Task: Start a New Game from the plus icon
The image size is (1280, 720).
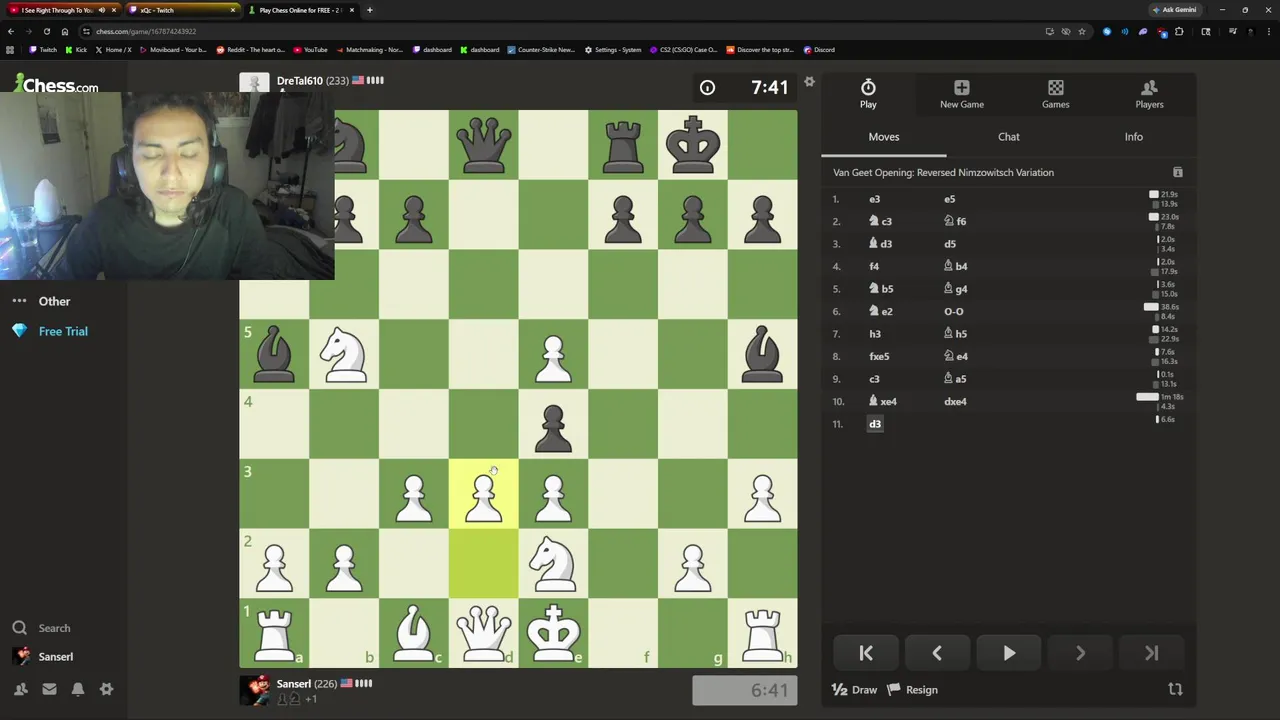Action: point(961,88)
